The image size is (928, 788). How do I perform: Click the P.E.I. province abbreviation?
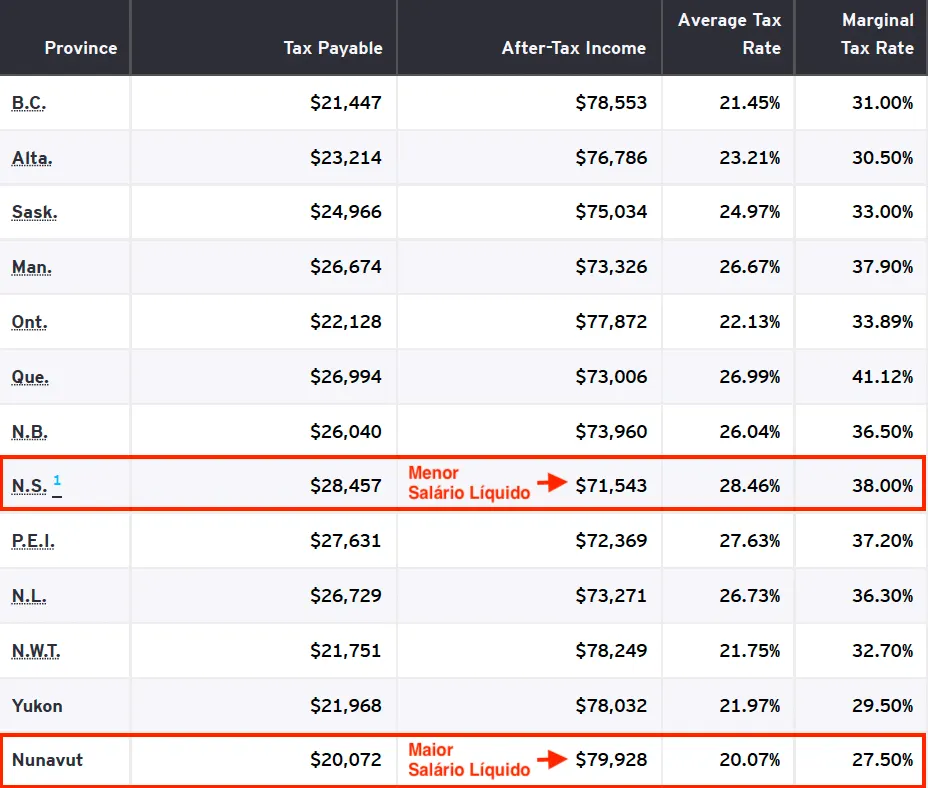33,541
